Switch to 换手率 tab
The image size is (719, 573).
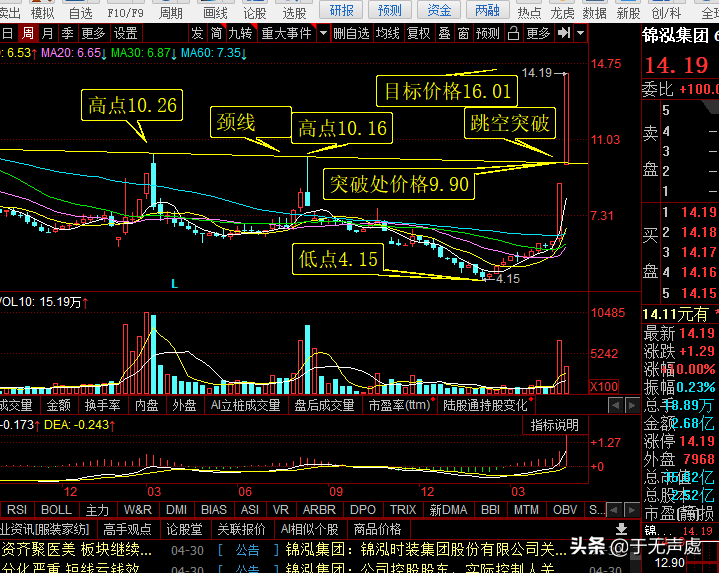point(102,405)
